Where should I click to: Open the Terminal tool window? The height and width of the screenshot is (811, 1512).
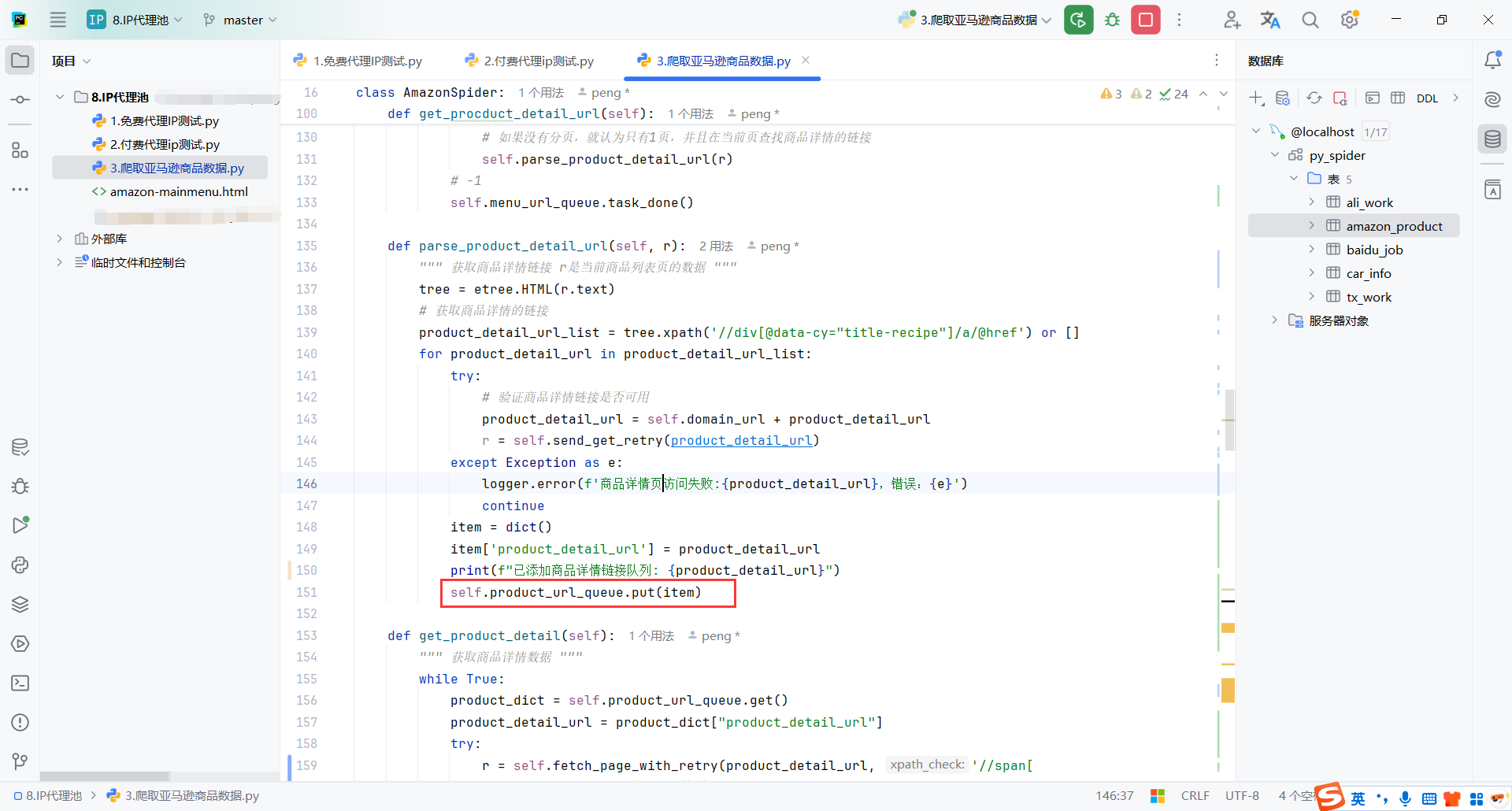tap(20, 683)
